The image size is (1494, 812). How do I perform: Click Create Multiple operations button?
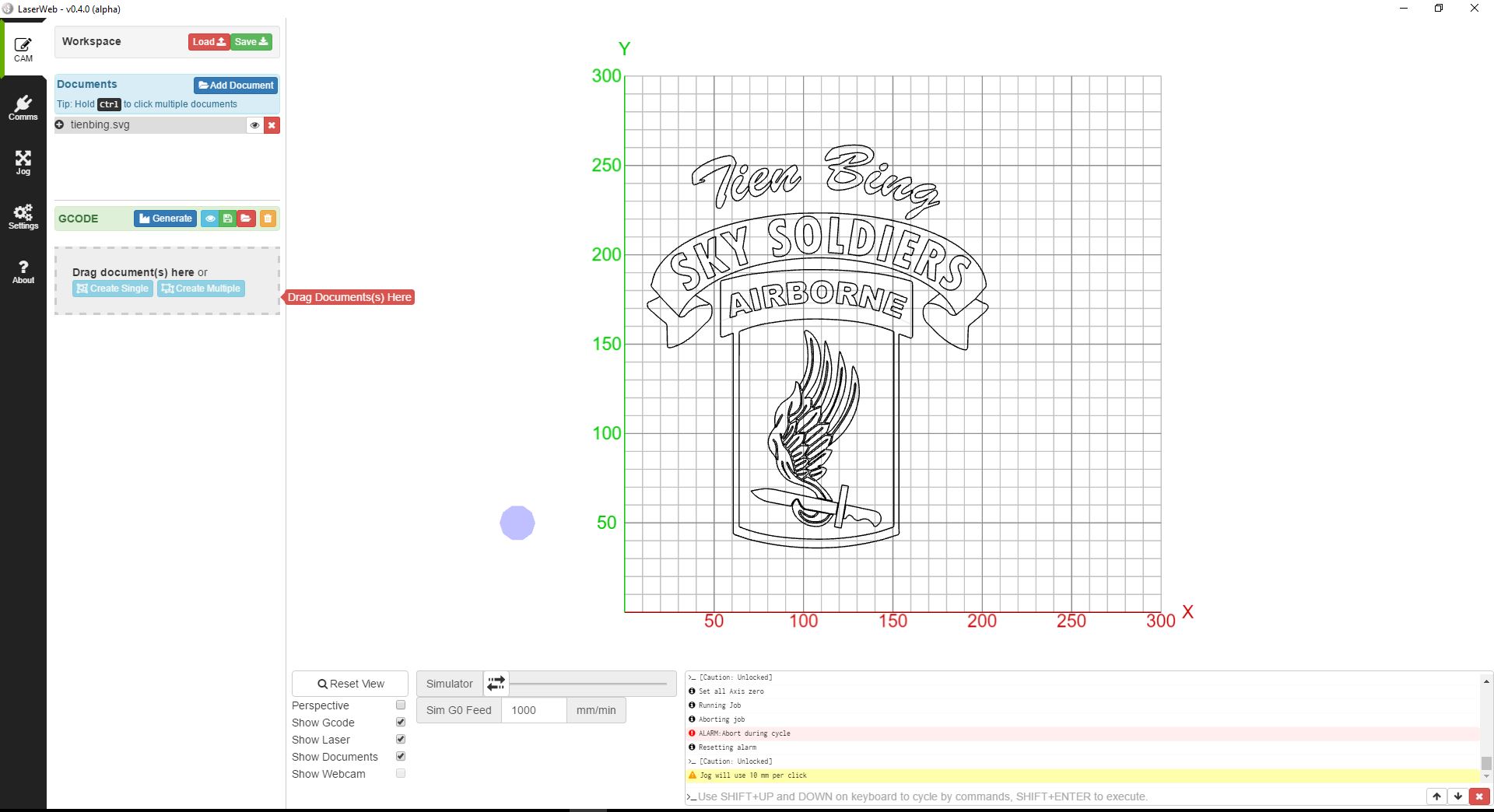(201, 289)
